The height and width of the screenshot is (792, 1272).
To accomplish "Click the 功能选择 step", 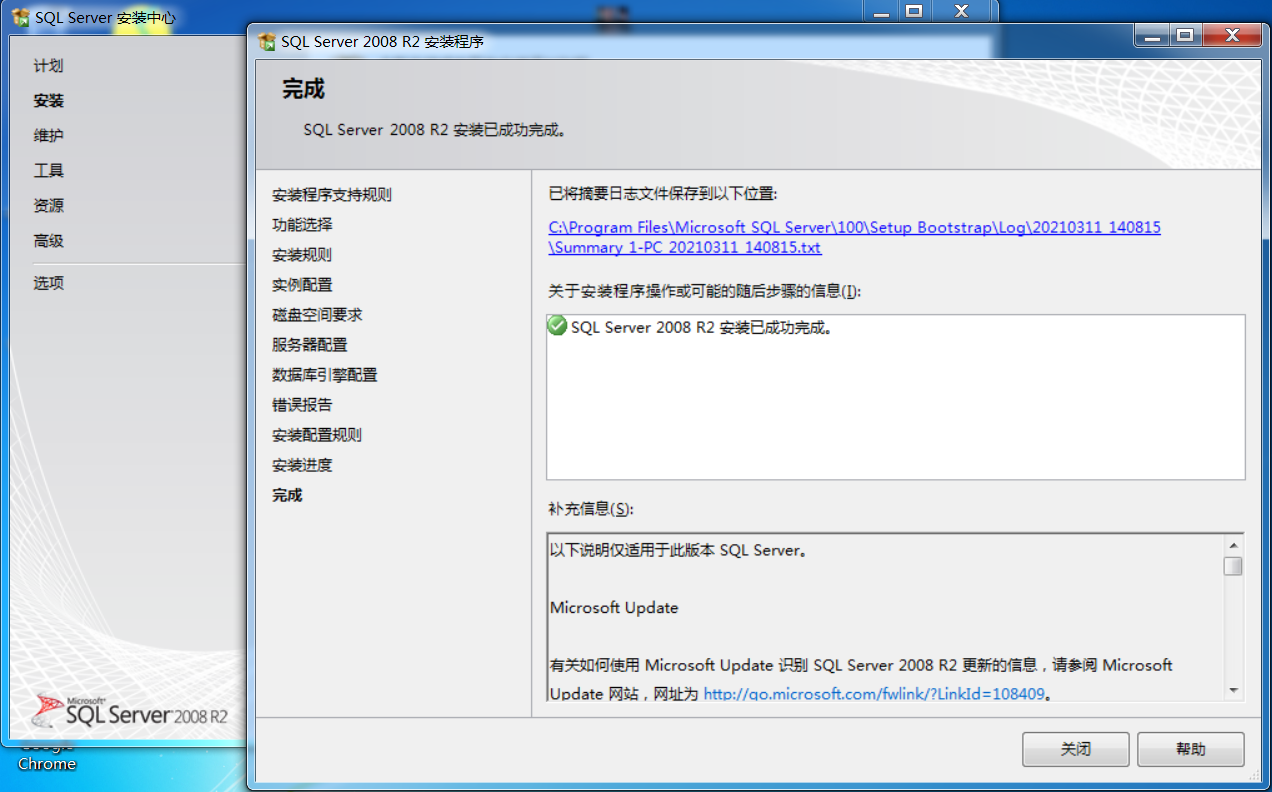I will coord(302,225).
